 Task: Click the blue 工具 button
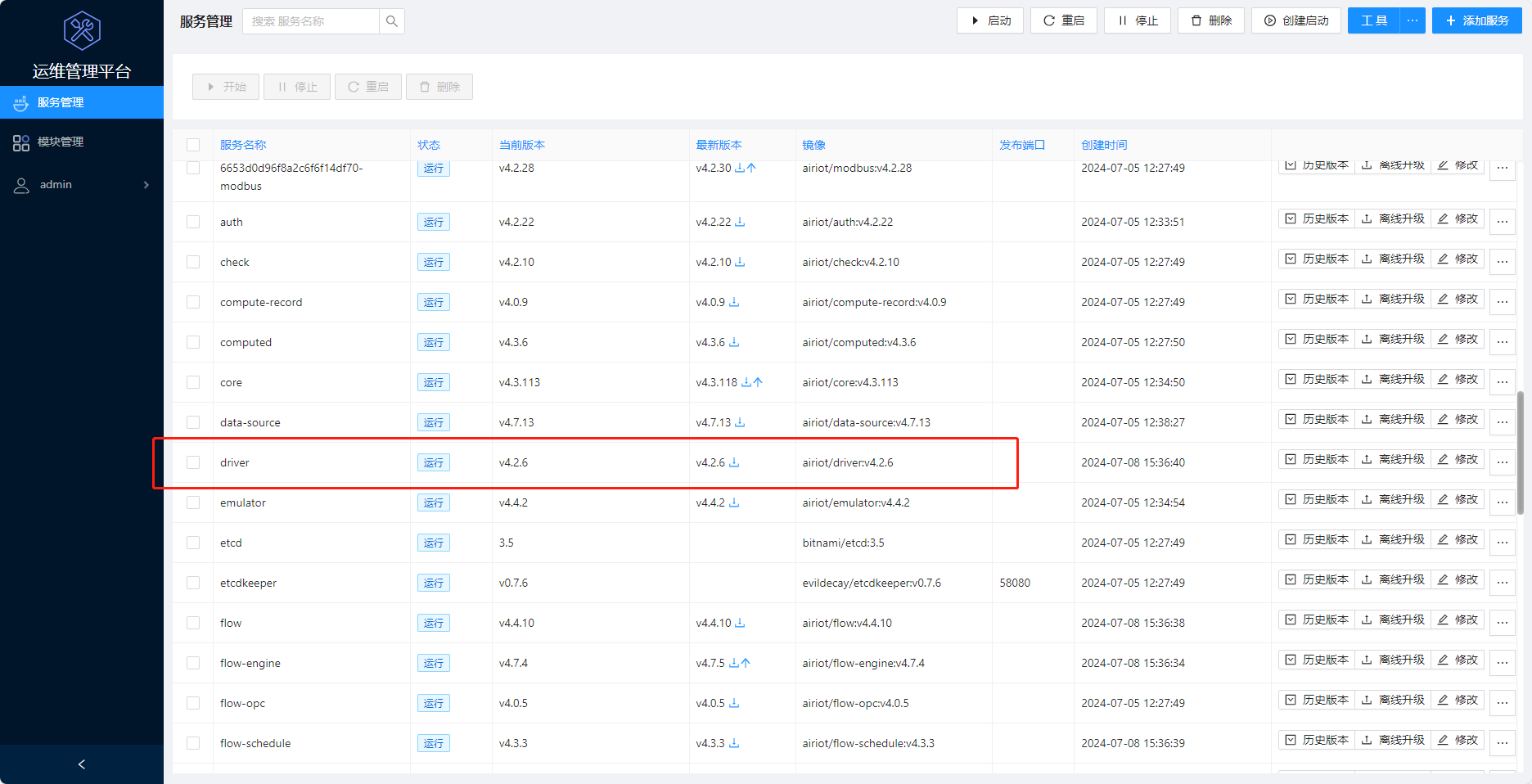pyautogui.click(x=1374, y=20)
